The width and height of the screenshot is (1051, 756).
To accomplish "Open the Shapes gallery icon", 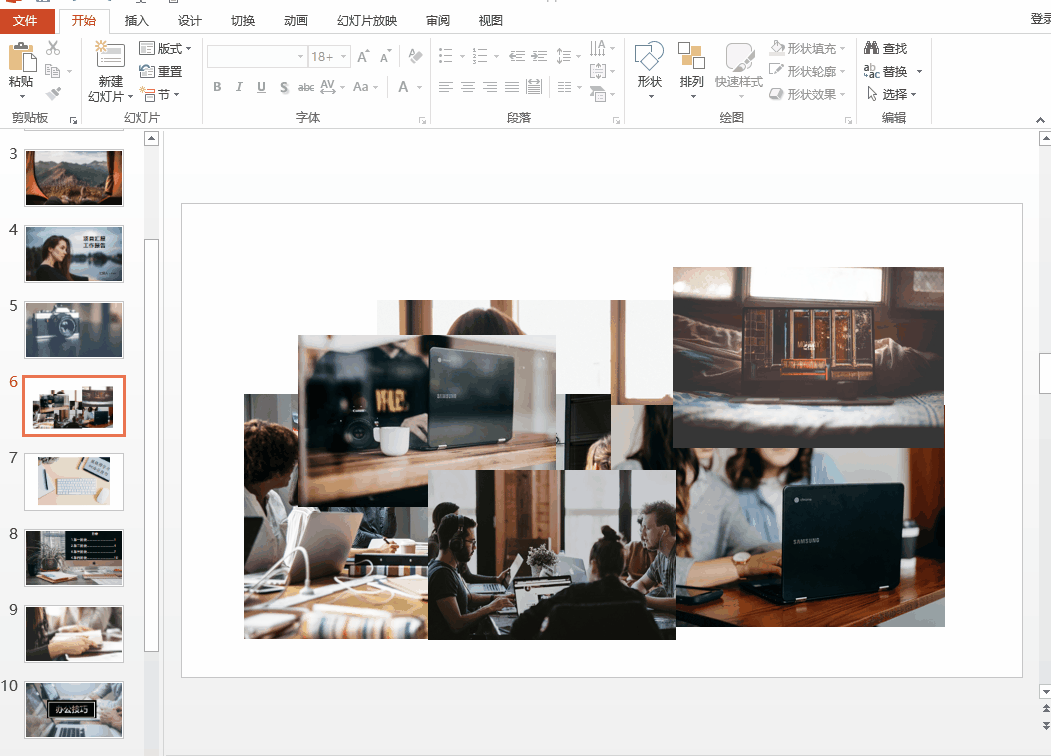I will [x=649, y=57].
